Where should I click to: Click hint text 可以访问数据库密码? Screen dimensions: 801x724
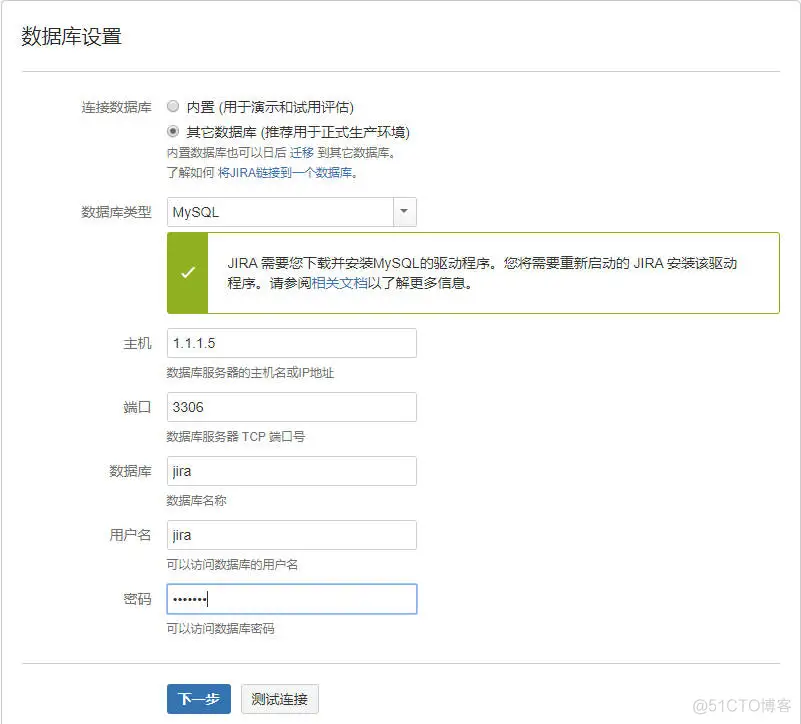(x=221, y=628)
